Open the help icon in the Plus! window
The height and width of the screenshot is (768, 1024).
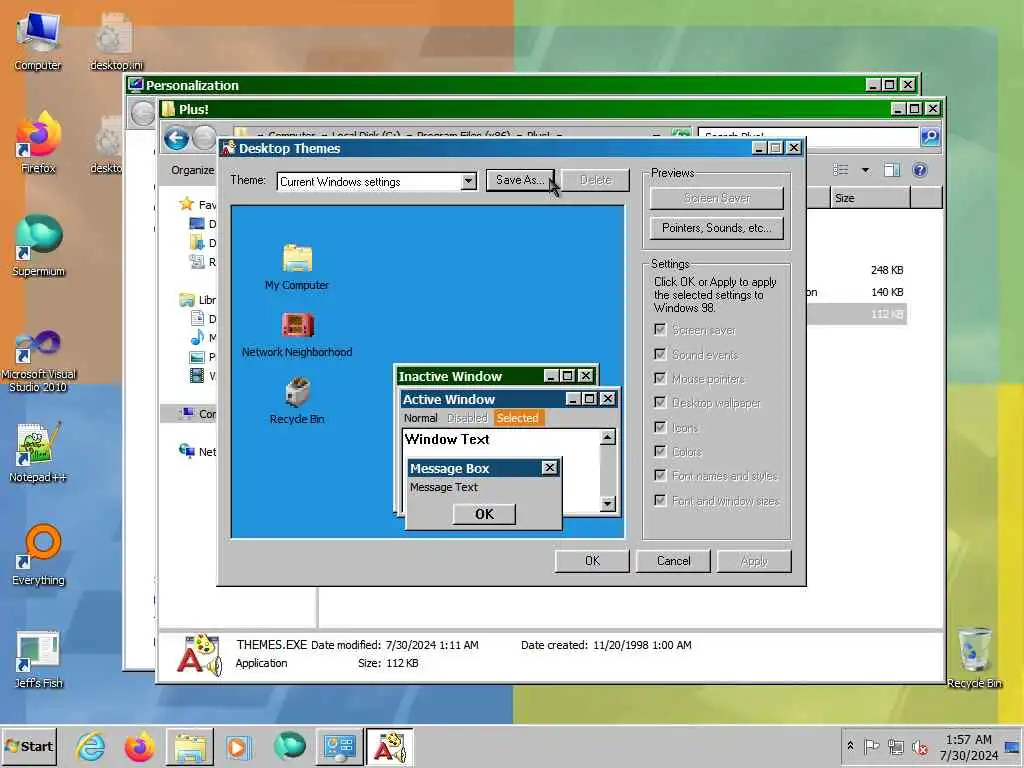(920, 170)
